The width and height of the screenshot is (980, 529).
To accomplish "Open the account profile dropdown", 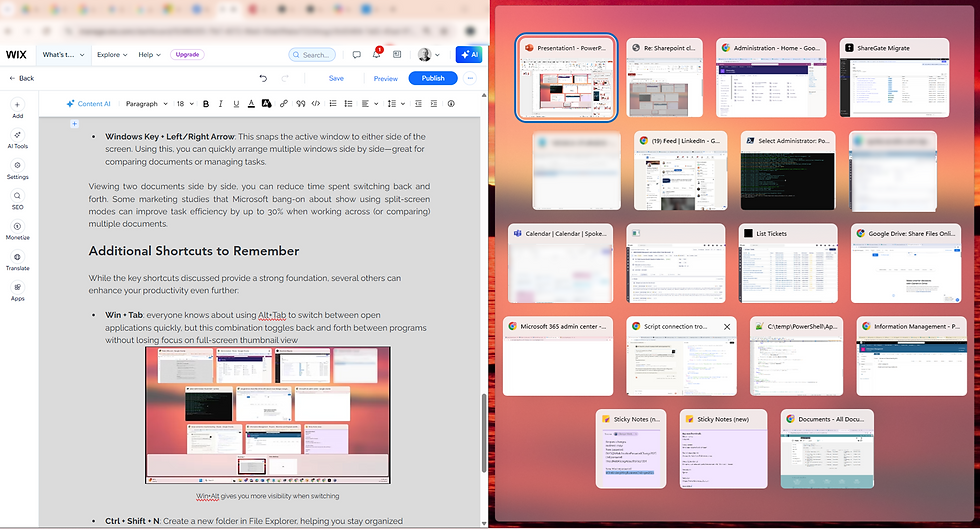I will (x=429, y=55).
